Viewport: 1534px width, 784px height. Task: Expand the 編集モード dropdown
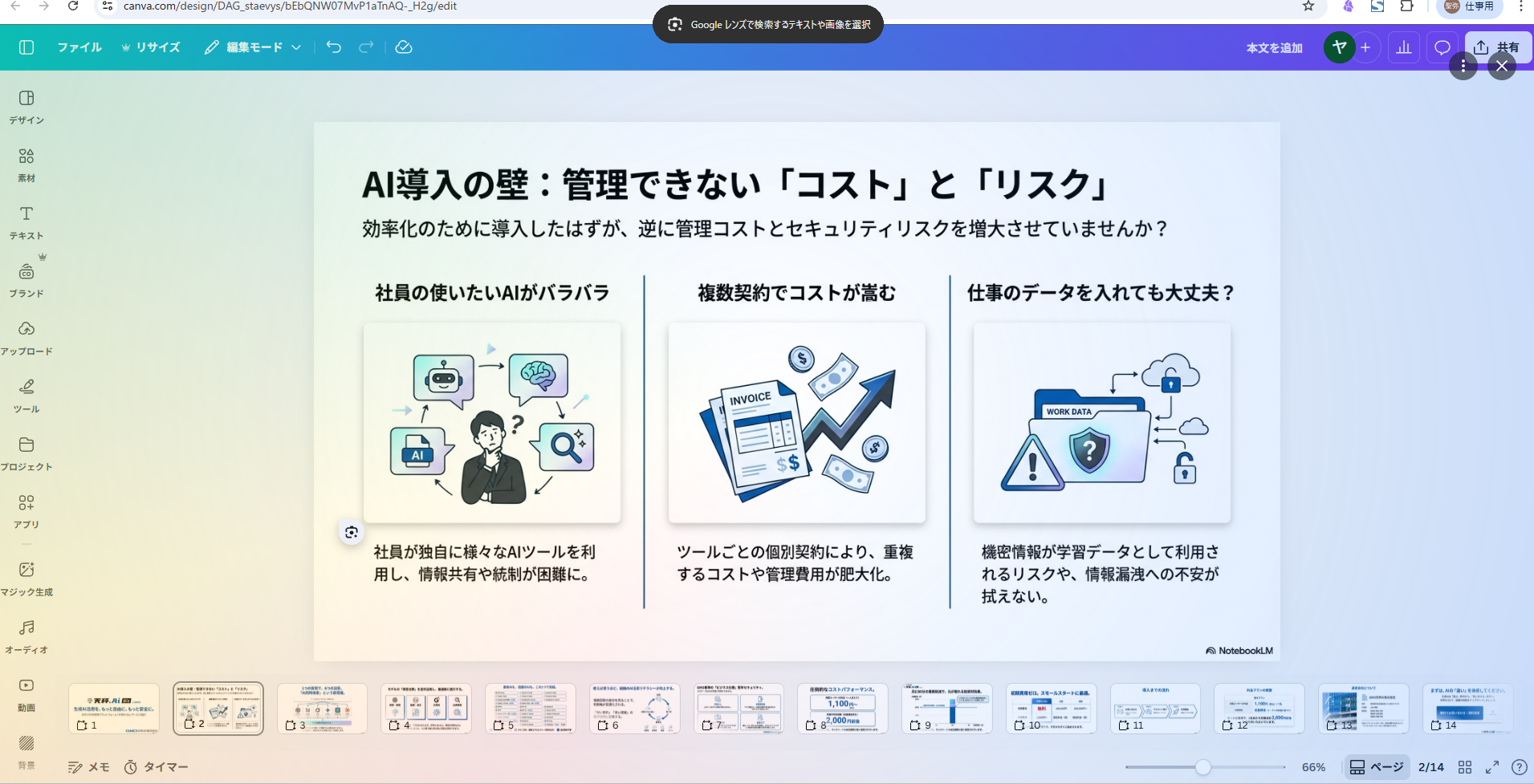296,47
